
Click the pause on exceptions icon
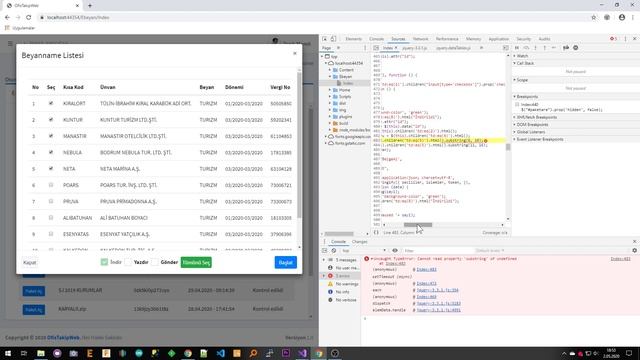(x=576, y=48)
